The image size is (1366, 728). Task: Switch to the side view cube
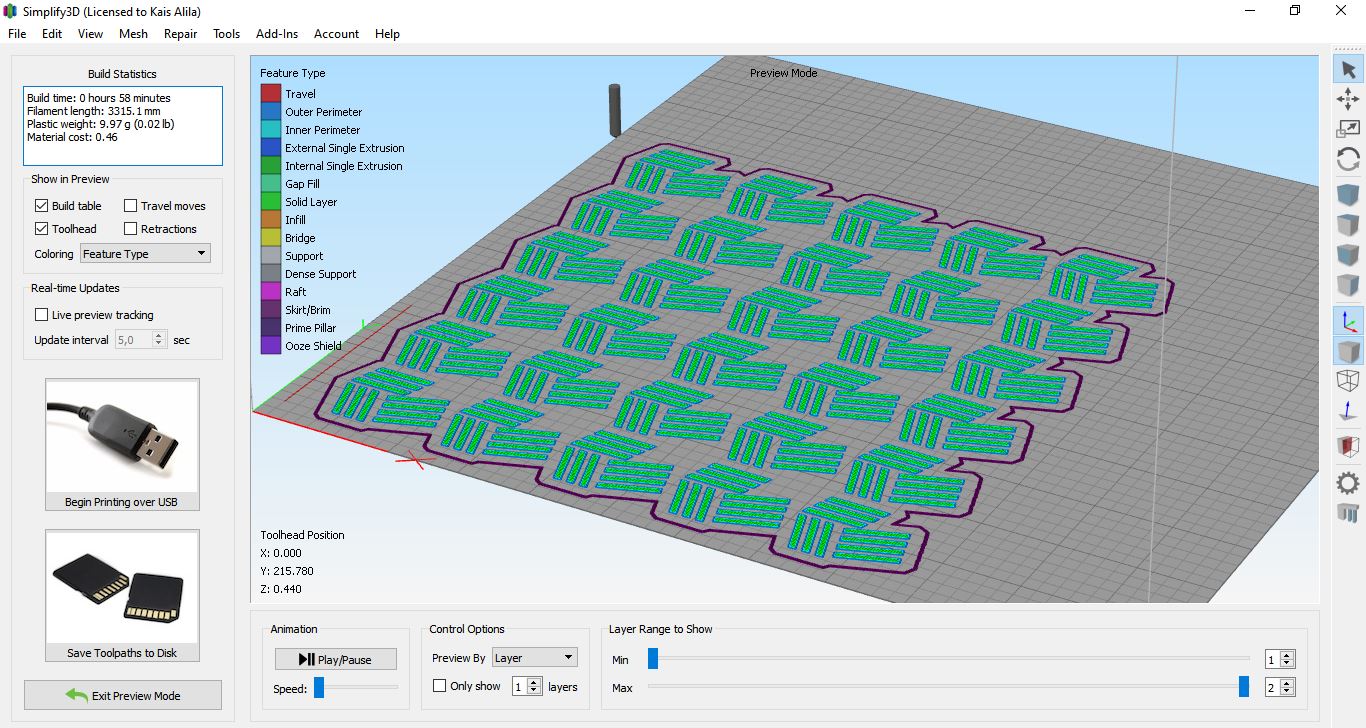1348,284
